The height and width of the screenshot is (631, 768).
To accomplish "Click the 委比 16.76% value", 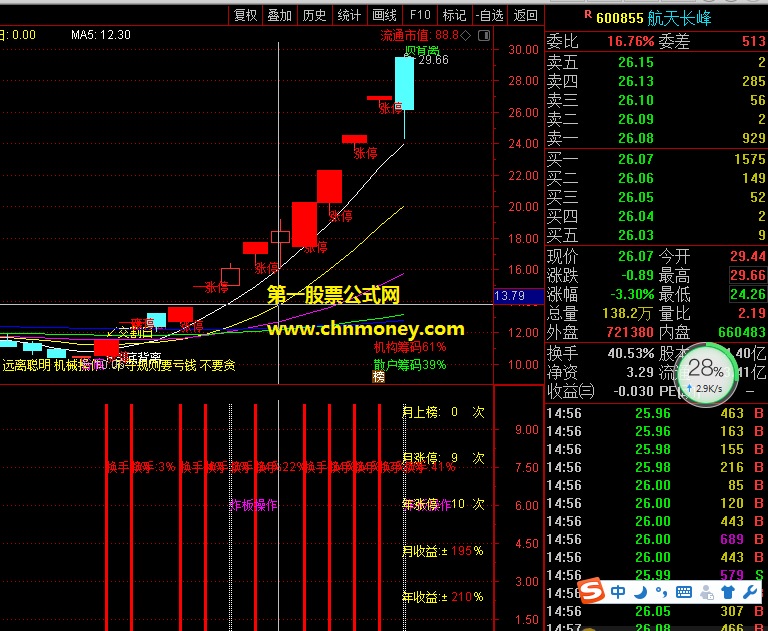I will (x=631, y=41).
